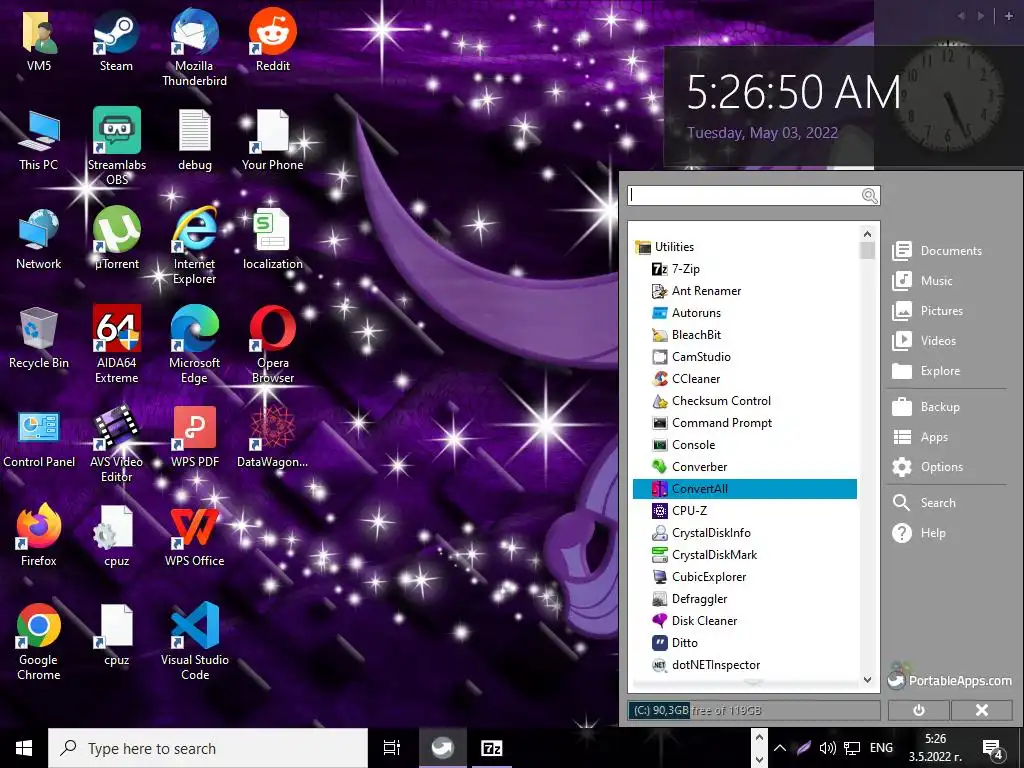
Task: Click Search in the side panel
Action: click(924, 503)
